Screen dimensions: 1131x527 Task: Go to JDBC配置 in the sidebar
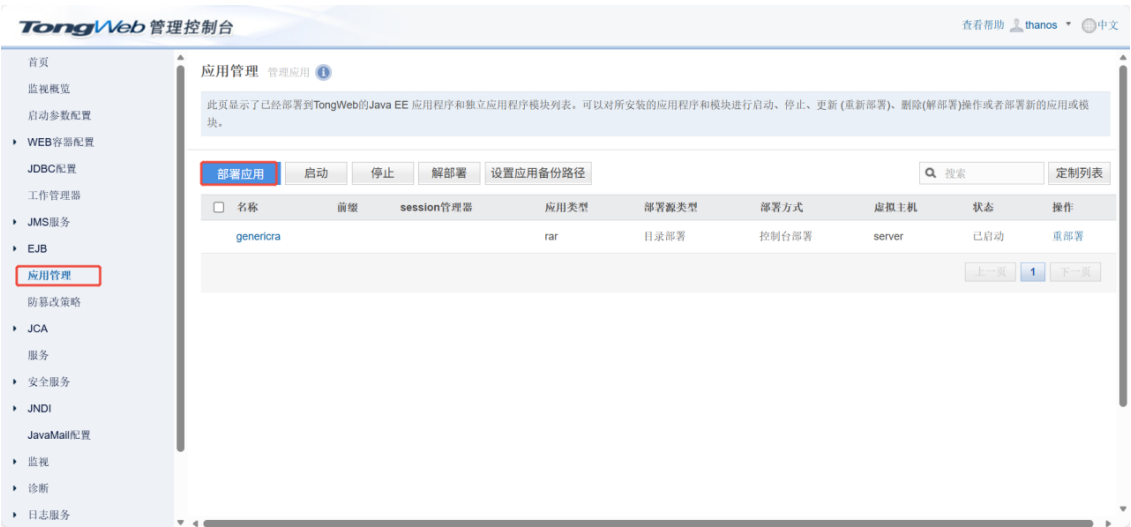click(x=52, y=169)
